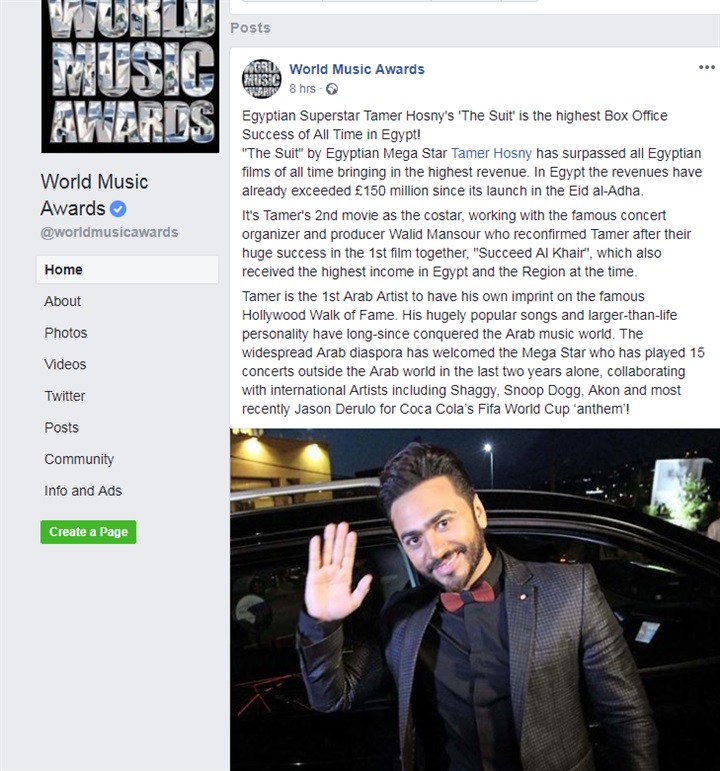Select the Home sidebar item

(127, 269)
